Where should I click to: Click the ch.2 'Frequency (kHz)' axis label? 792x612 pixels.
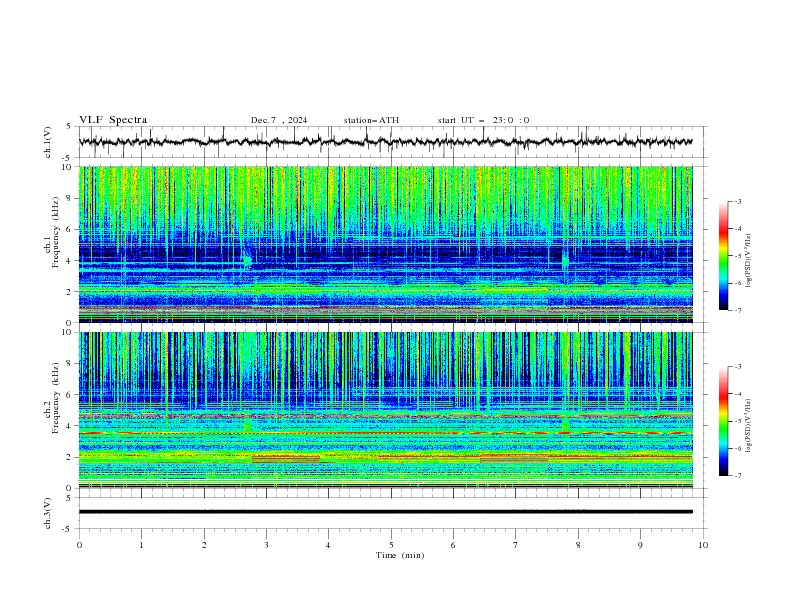pos(55,398)
